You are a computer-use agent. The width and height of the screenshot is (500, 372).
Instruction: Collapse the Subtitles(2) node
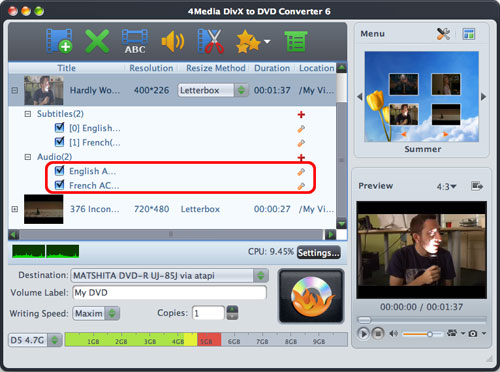pos(28,114)
